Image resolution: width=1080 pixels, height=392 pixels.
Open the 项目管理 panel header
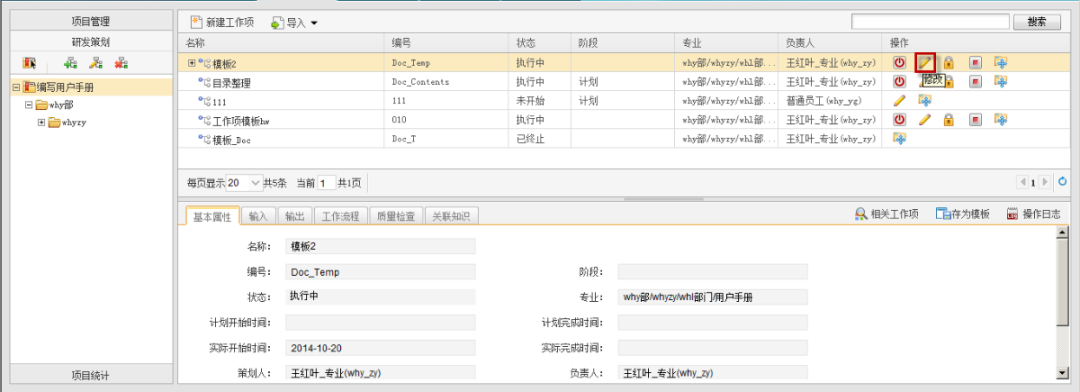(91, 21)
